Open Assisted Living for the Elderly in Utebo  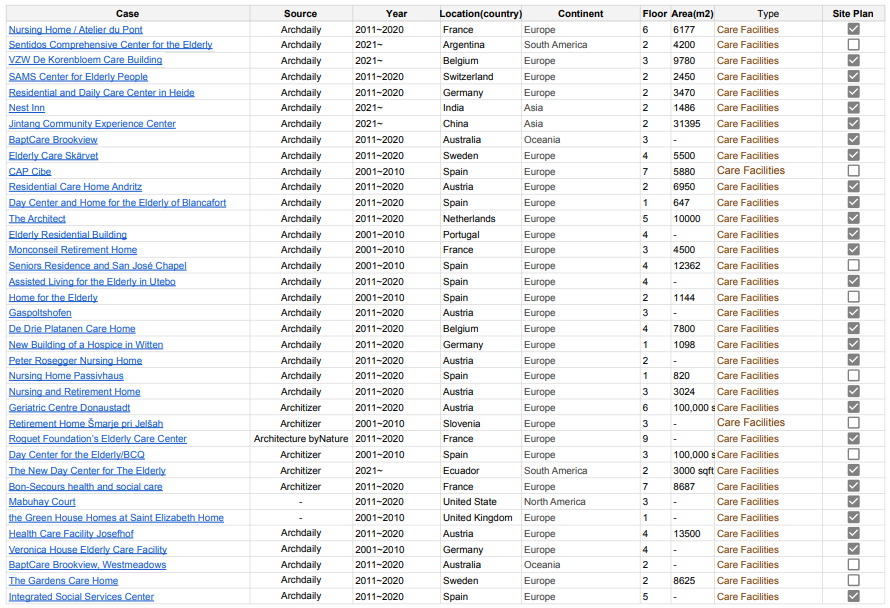click(92, 282)
